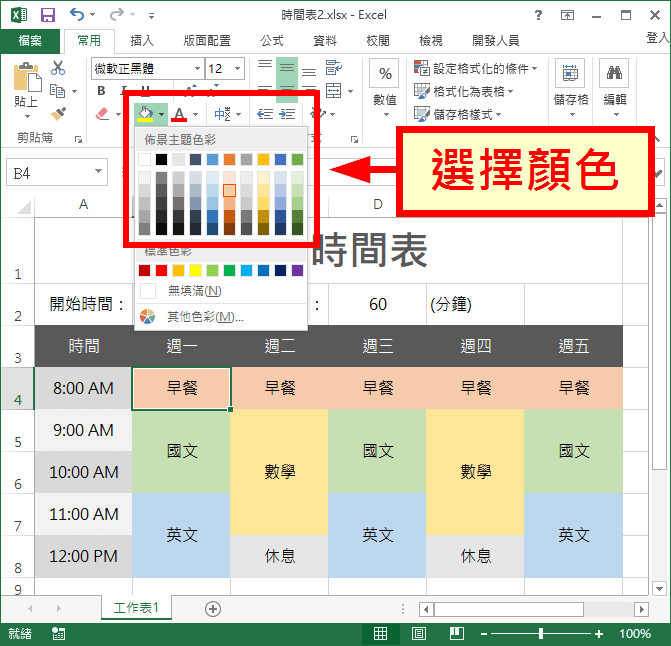Screen dimensions: 671x646
Task: Click the Font Color letter A icon
Action: click(x=179, y=114)
